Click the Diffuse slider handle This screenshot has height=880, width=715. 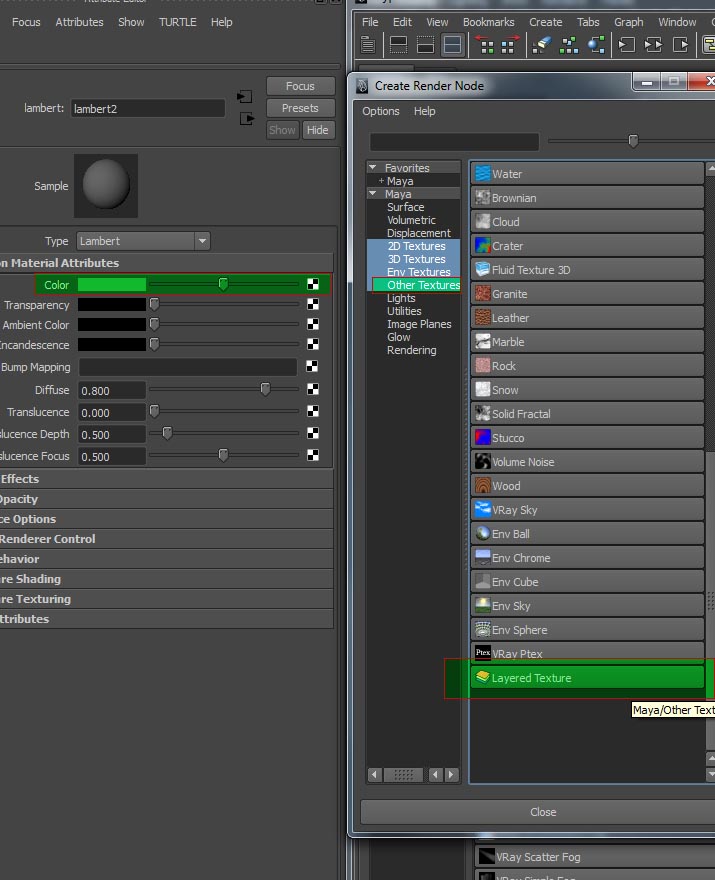pos(265,388)
